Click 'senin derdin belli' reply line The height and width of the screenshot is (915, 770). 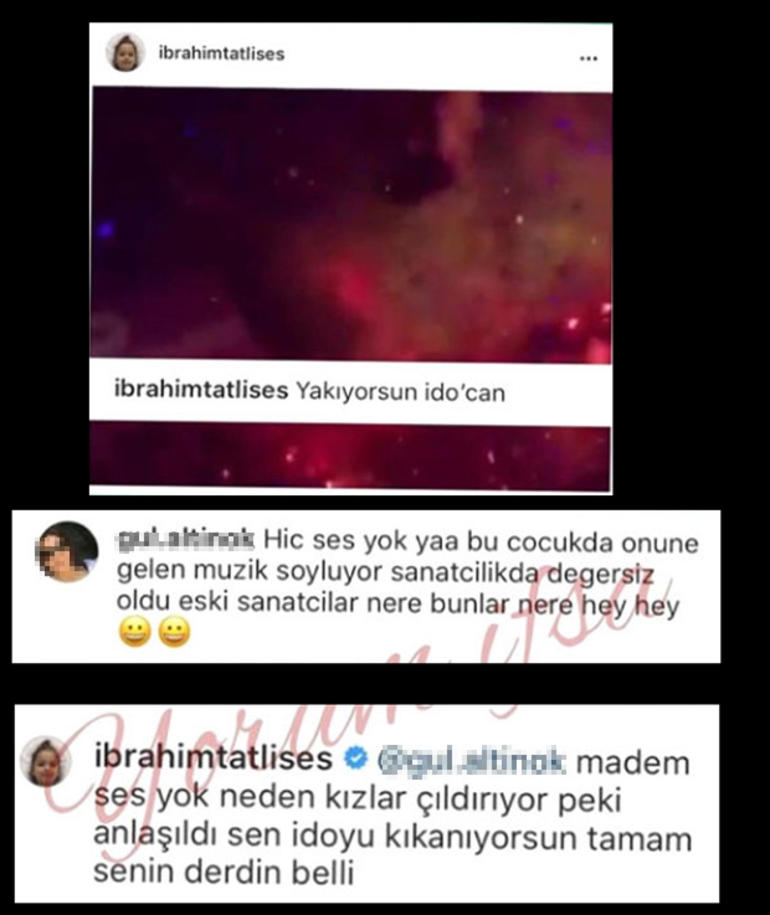(x=224, y=872)
